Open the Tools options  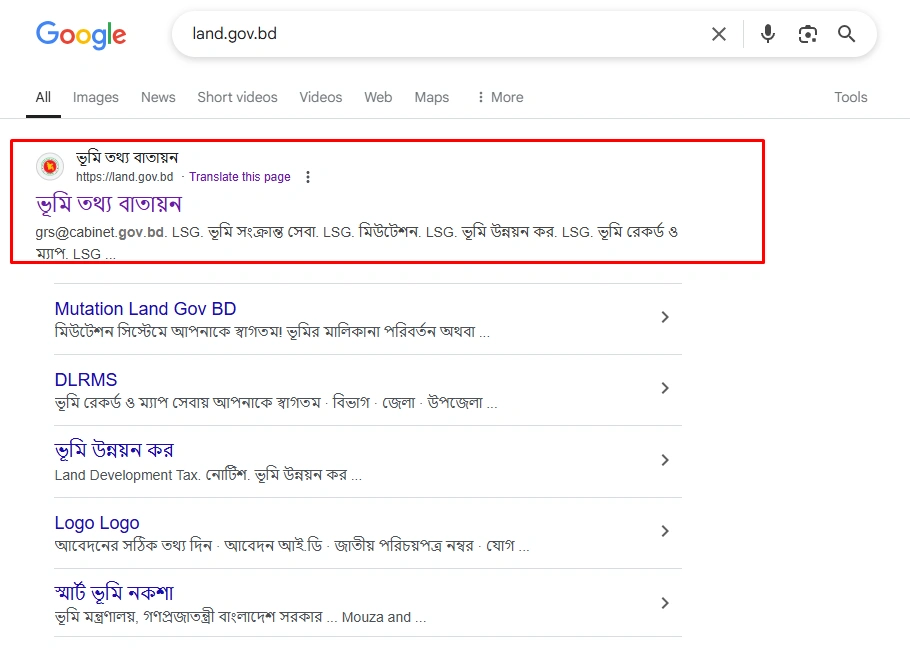(851, 98)
